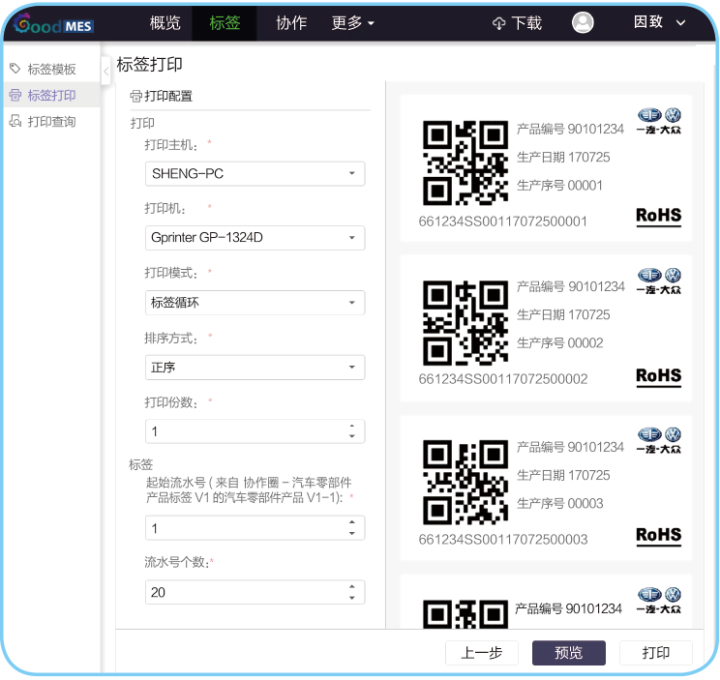Click the 流水号个数 field showing 20
The width and height of the screenshot is (720, 680).
pos(255,592)
